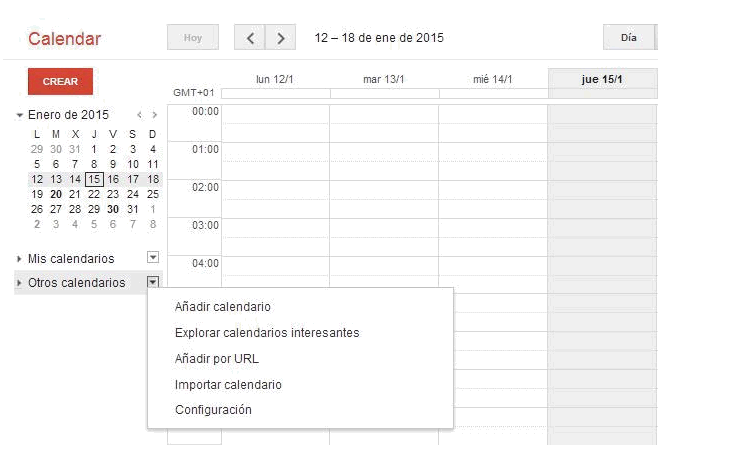Select day 20 in mini calendar
The image size is (742, 462).
click(56, 194)
